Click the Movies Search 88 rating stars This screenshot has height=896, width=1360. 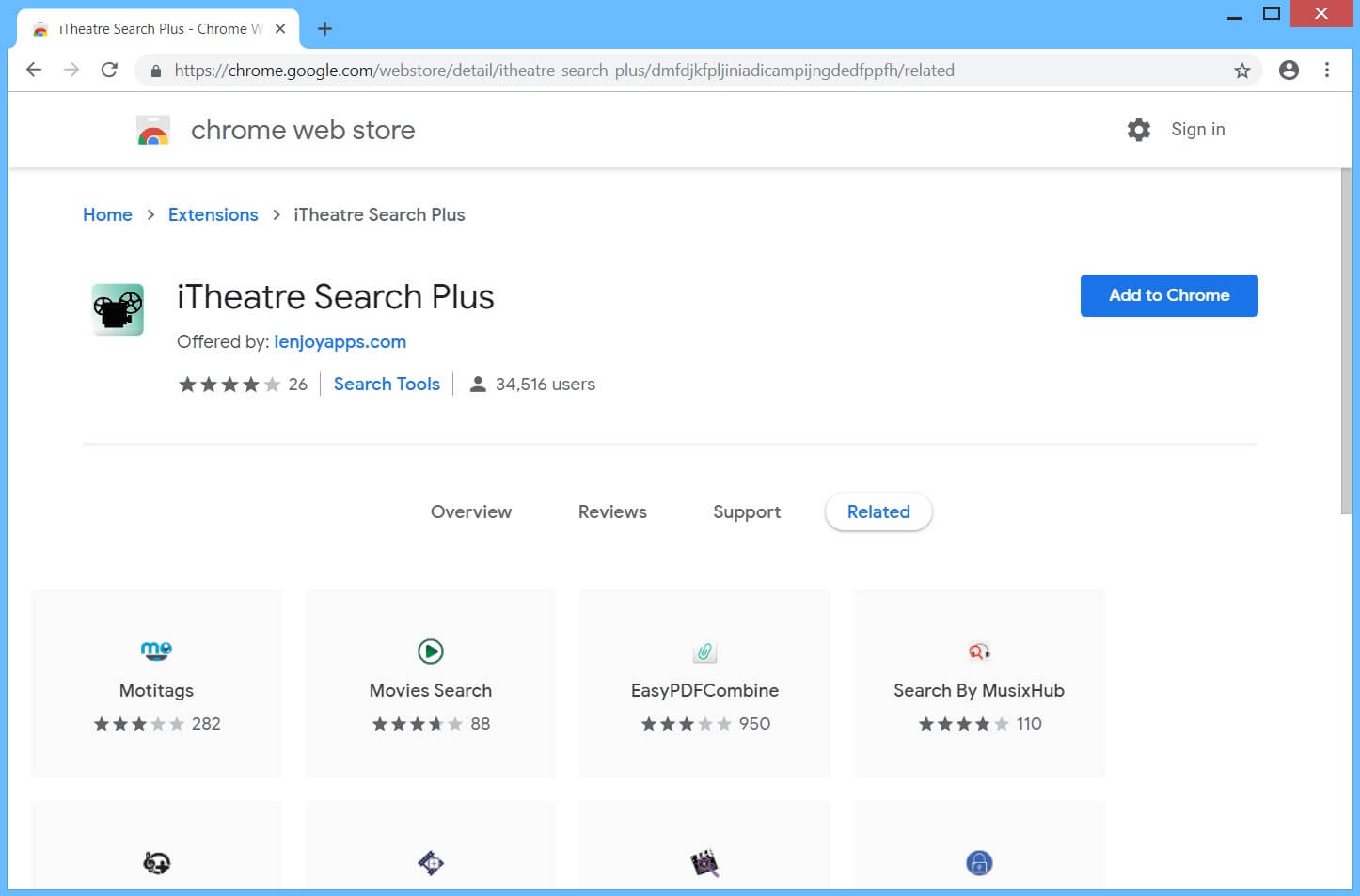pos(418,724)
